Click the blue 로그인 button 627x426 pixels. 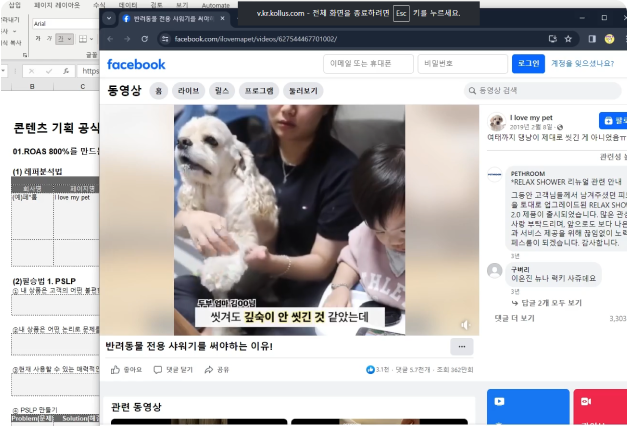coord(528,64)
